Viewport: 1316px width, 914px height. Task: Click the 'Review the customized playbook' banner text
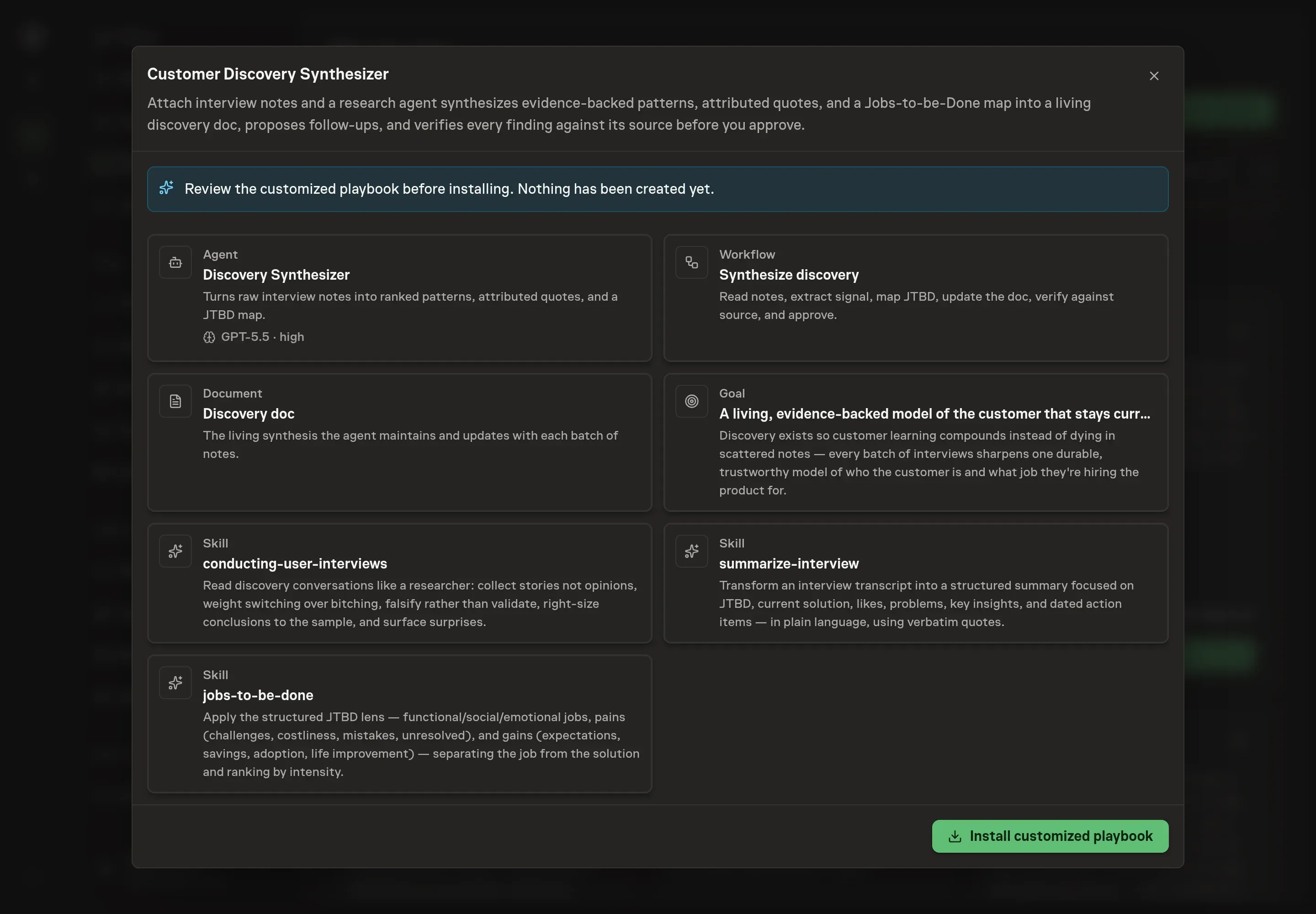[x=449, y=189]
